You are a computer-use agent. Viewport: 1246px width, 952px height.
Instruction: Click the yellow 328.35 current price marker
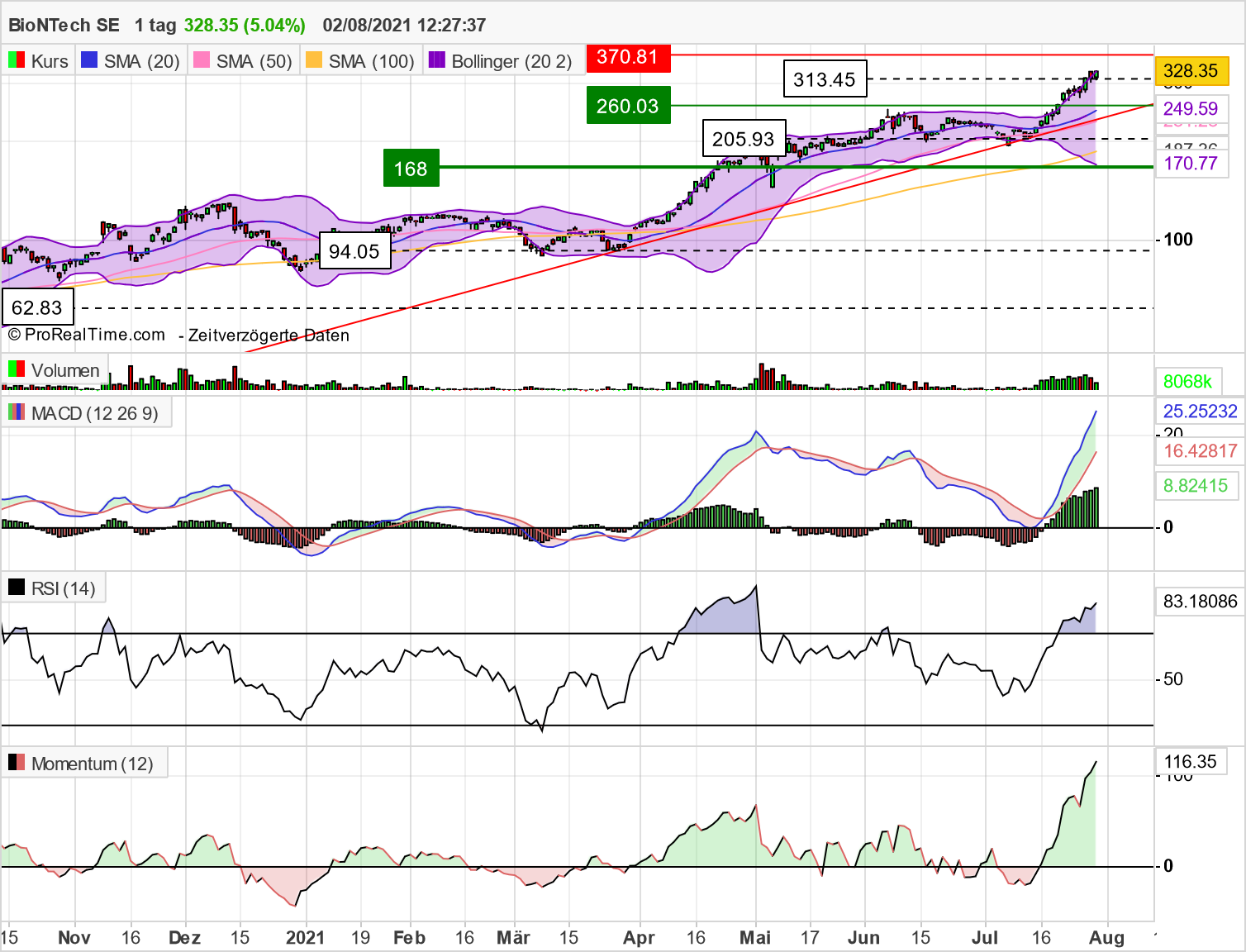tap(1191, 71)
